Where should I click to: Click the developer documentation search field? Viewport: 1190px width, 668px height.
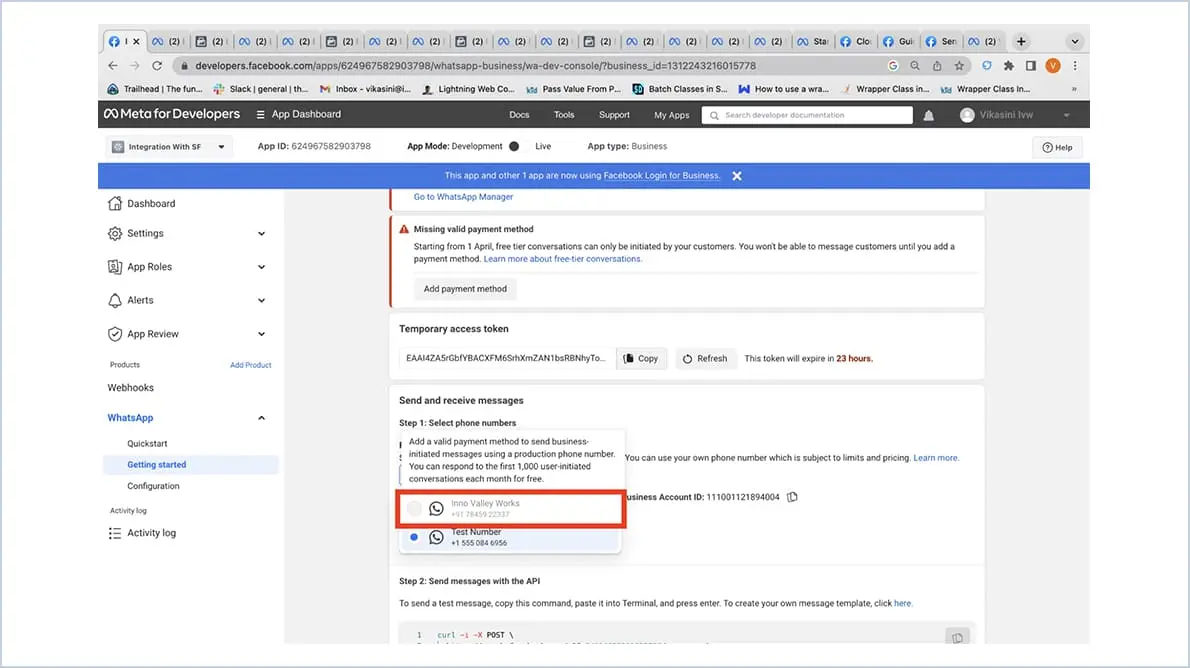coord(807,115)
